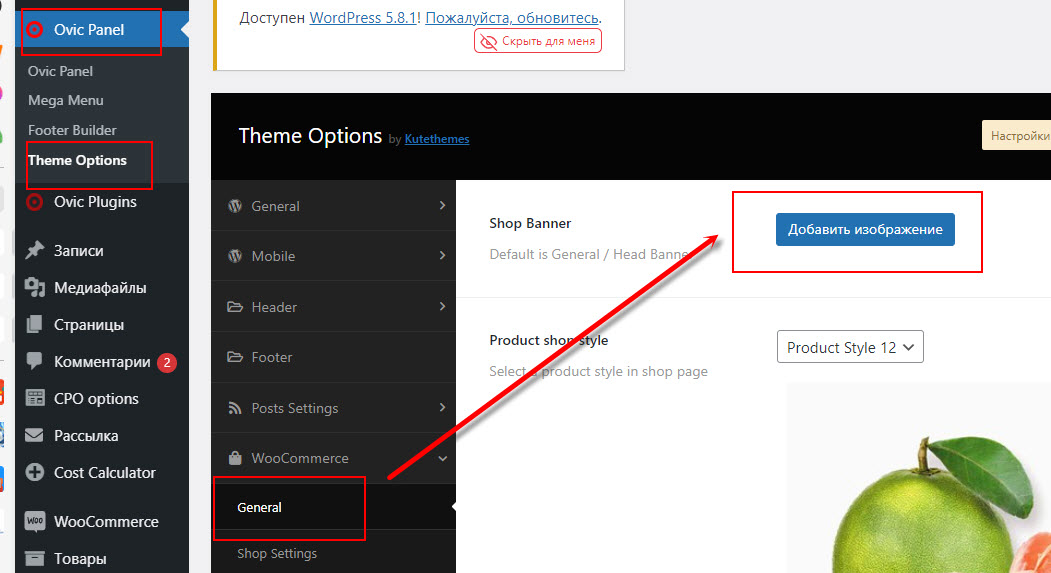Screen dimensions: 1051x573
Task: Open the Медиафайлы admin menu
Action: click(102, 288)
